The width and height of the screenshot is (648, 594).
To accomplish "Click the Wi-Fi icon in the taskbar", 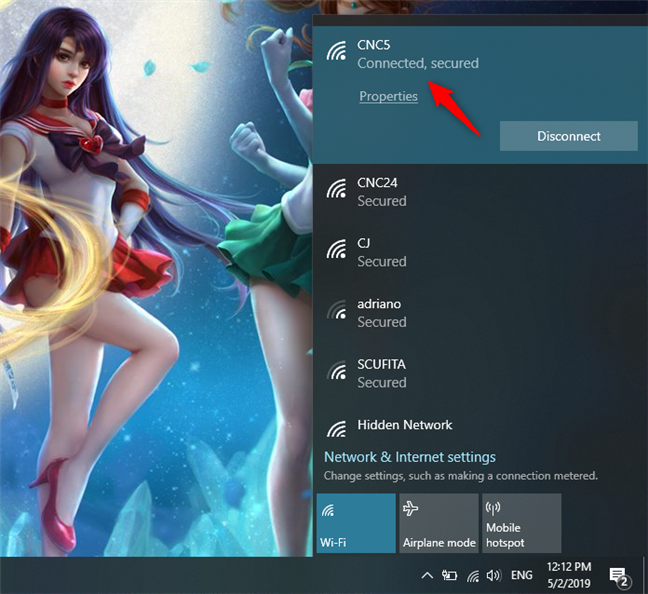I will [473, 575].
